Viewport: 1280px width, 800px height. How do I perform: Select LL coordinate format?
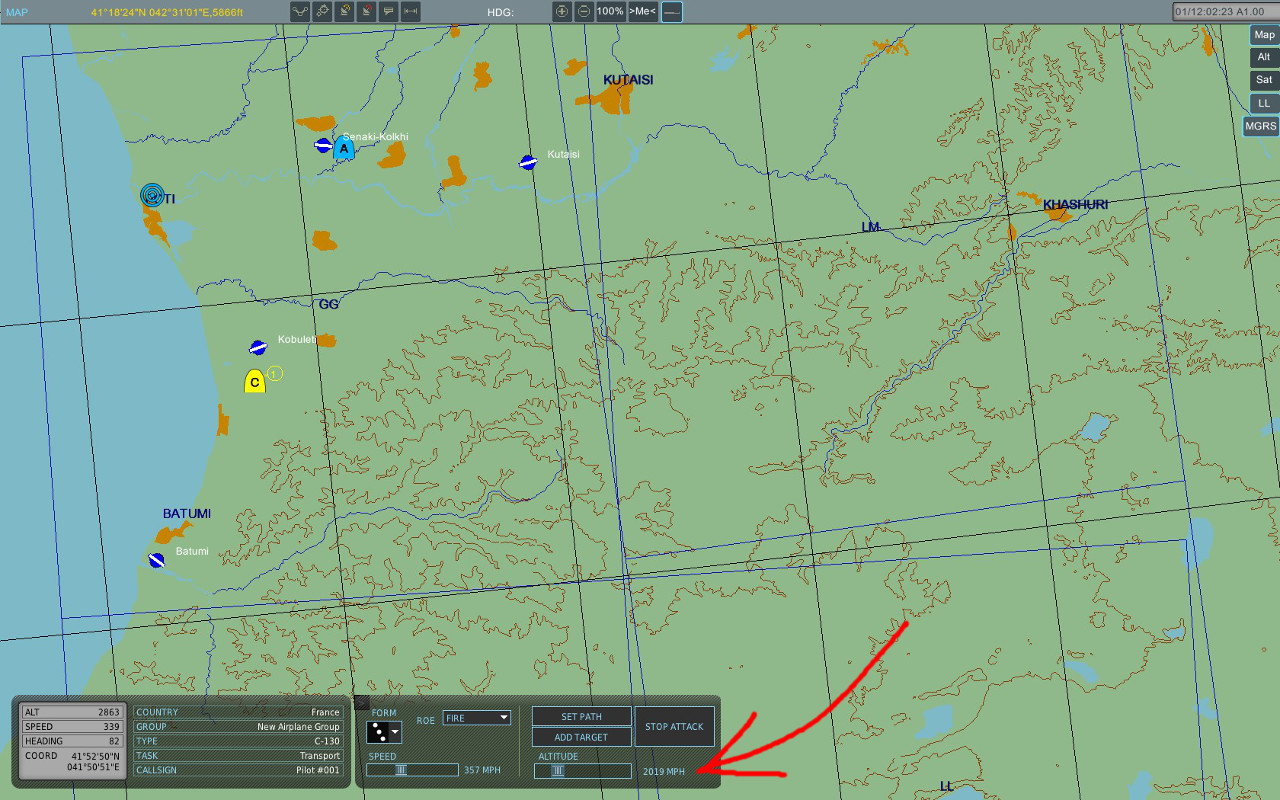coord(1264,104)
